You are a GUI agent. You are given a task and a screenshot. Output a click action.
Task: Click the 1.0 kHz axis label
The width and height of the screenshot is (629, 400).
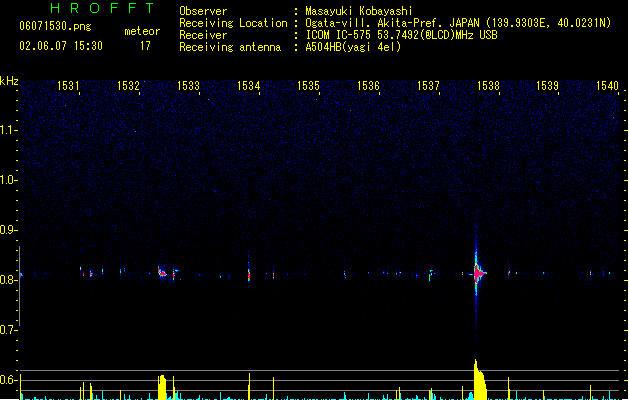click(x=8, y=180)
